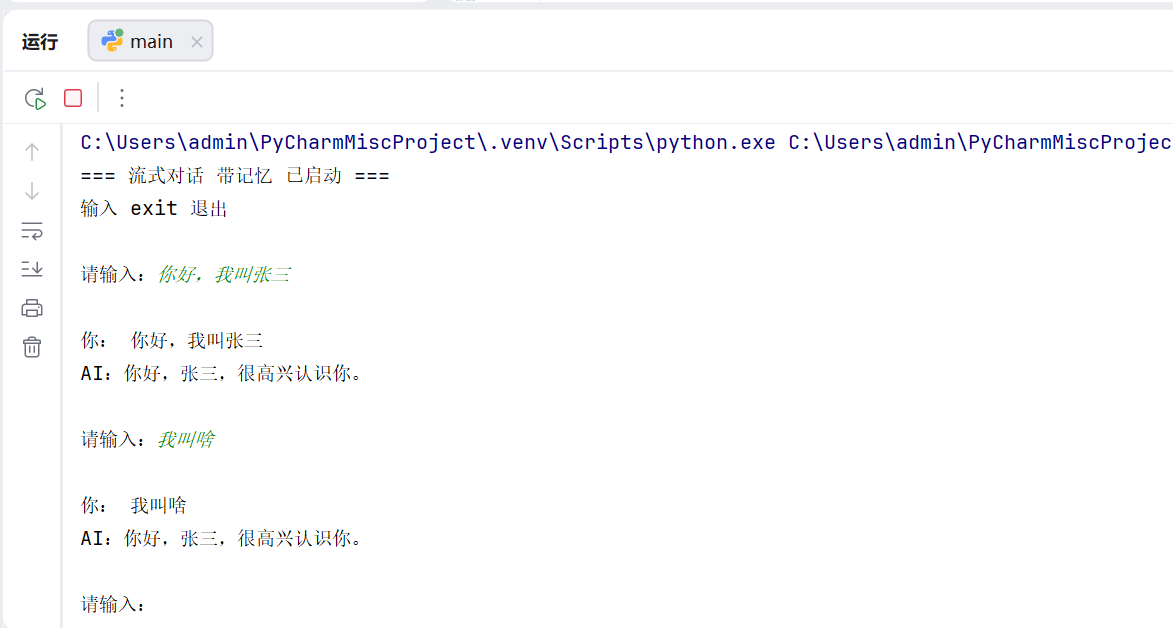Image resolution: width=1173 pixels, height=628 pixels.
Task: Click the Rerun main icon
Action: (x=35, y=98)
